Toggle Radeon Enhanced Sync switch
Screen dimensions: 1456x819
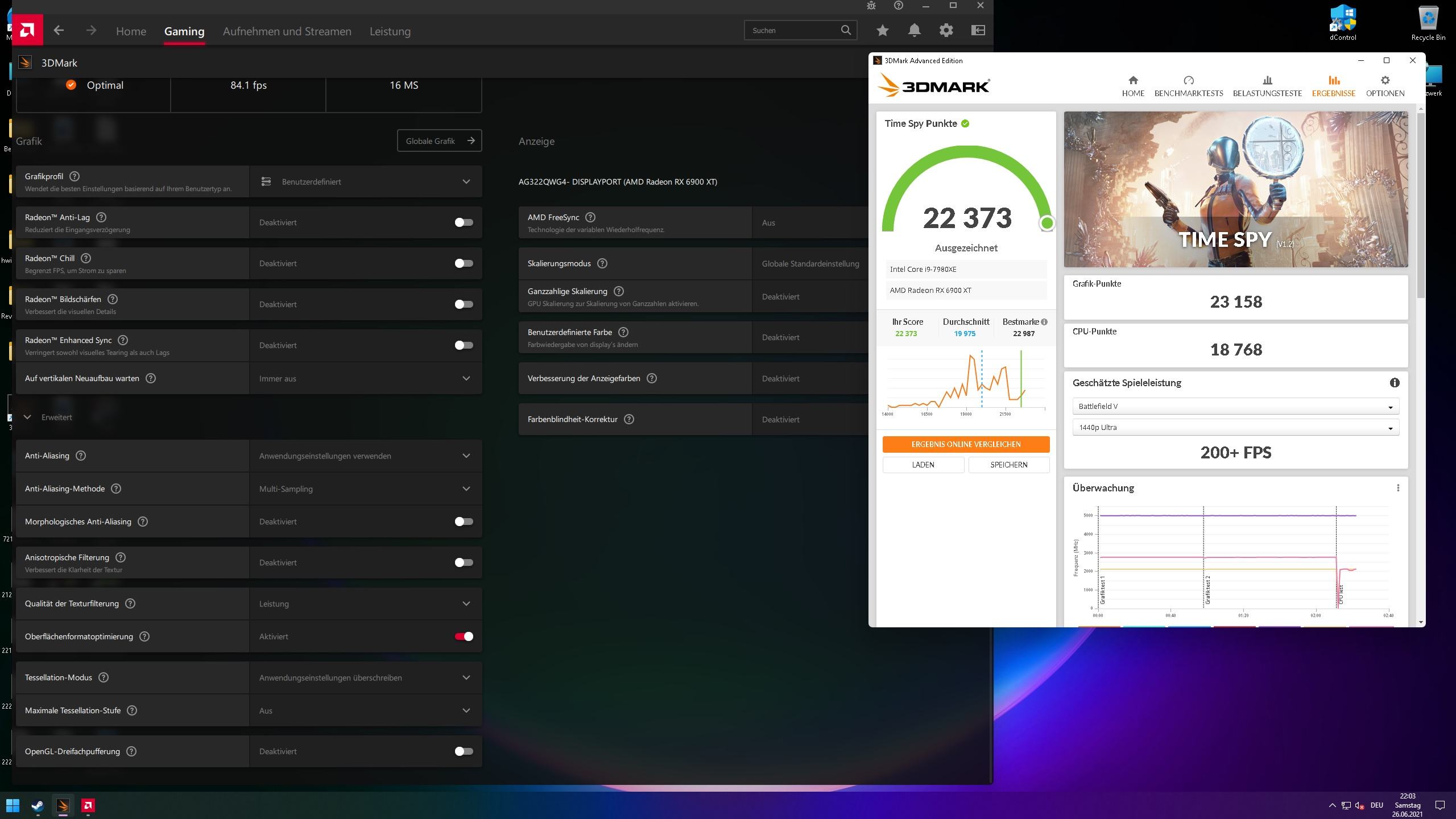[464, 345]
